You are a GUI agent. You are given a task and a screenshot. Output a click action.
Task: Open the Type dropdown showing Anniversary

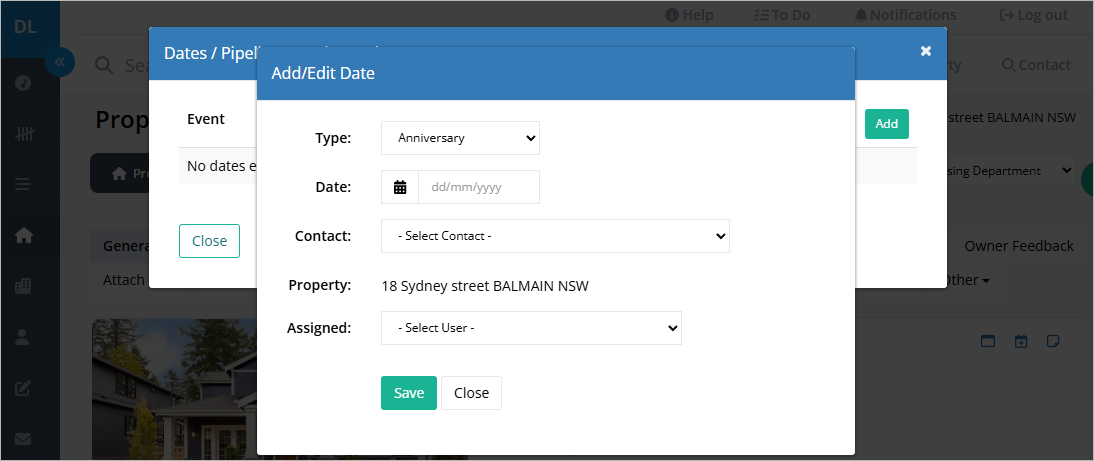[460, 138]
